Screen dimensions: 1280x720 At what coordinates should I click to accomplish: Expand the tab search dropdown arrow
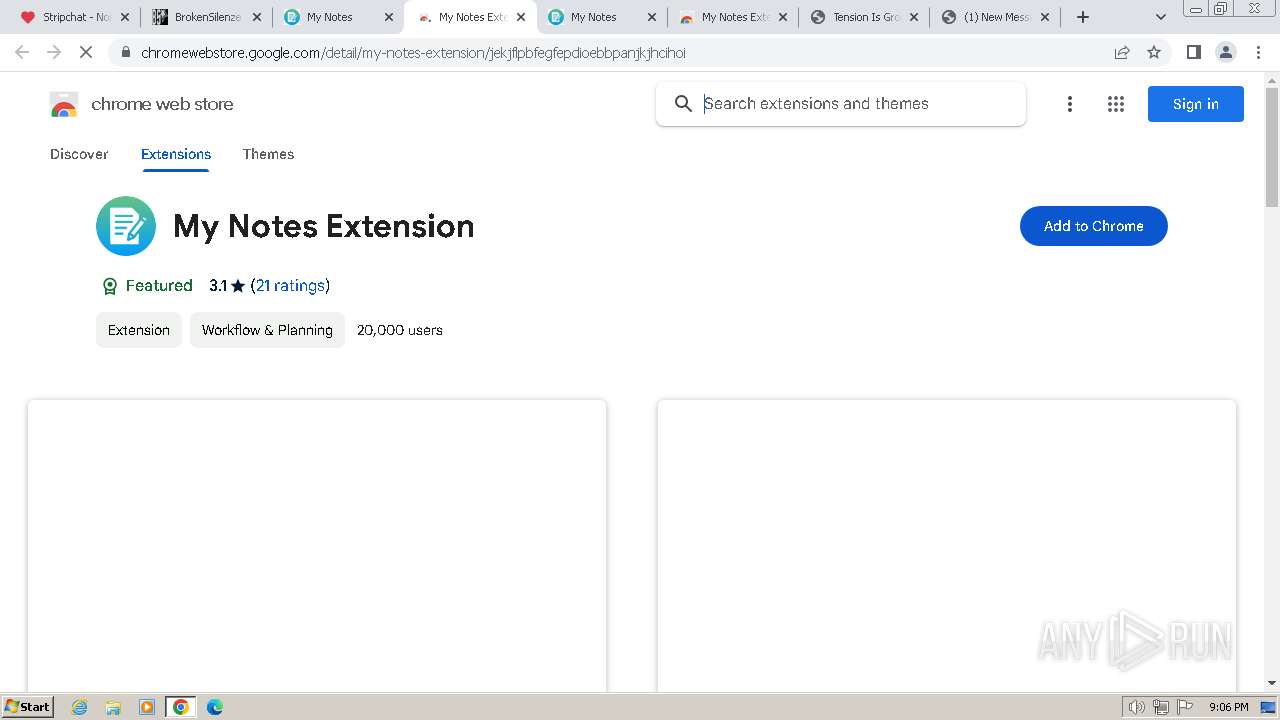[x=1161, y=17]
